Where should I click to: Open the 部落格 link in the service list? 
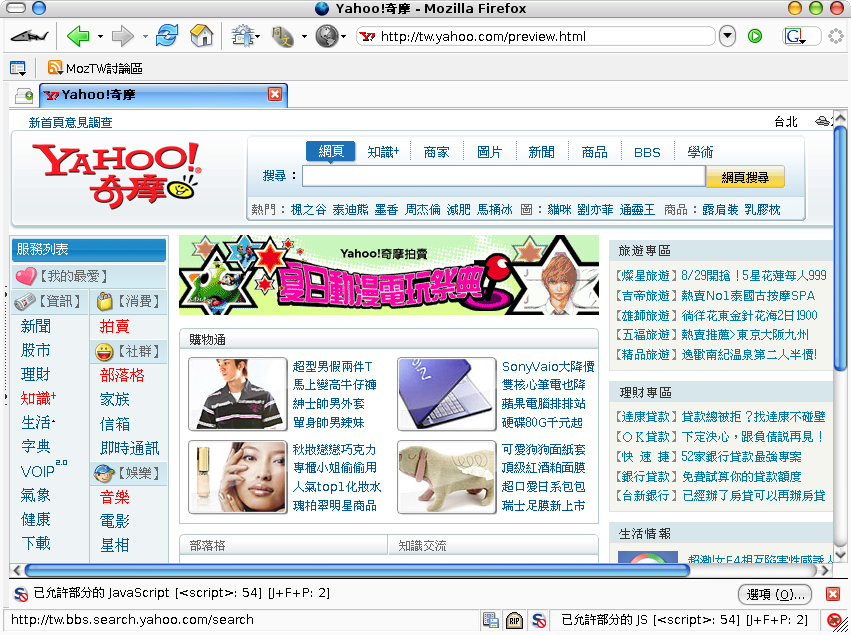122,376
